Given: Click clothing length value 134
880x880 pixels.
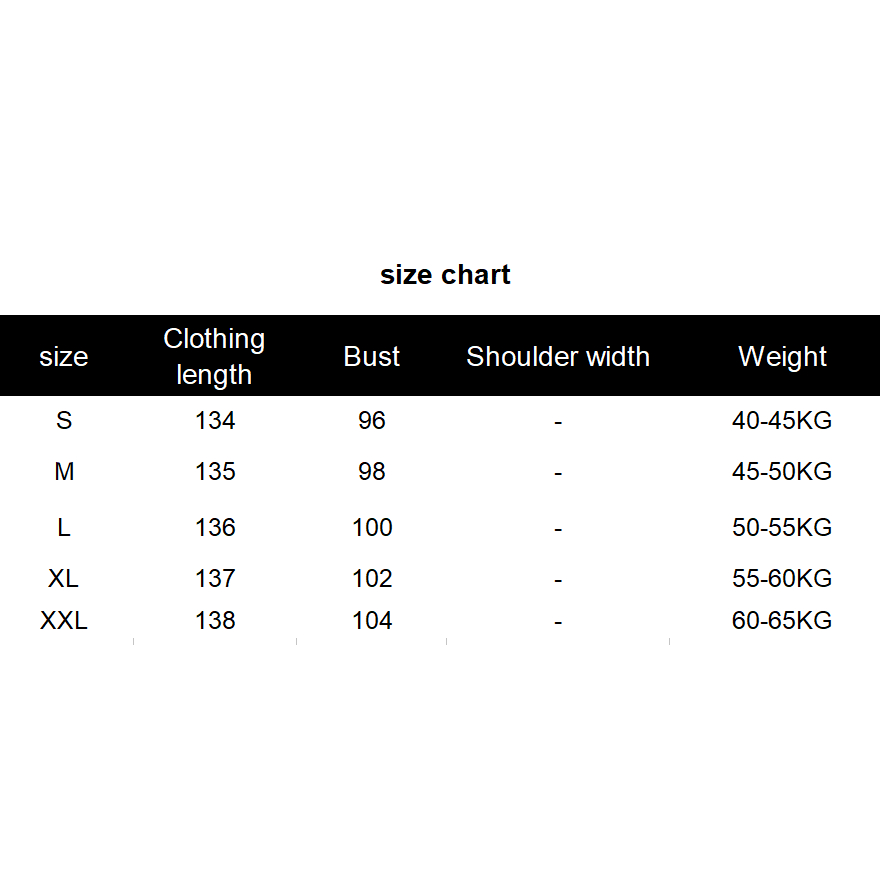Looking at the screenshot, I should coord(215,421).
